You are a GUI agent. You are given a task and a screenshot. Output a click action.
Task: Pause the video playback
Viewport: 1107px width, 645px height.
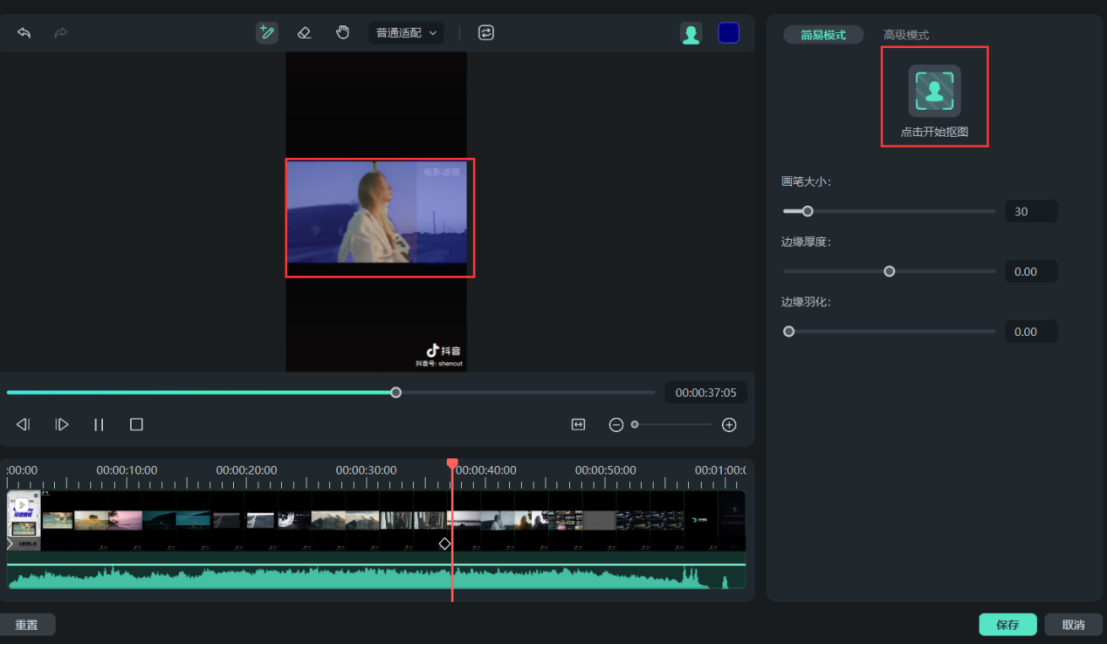coord(99,425)
